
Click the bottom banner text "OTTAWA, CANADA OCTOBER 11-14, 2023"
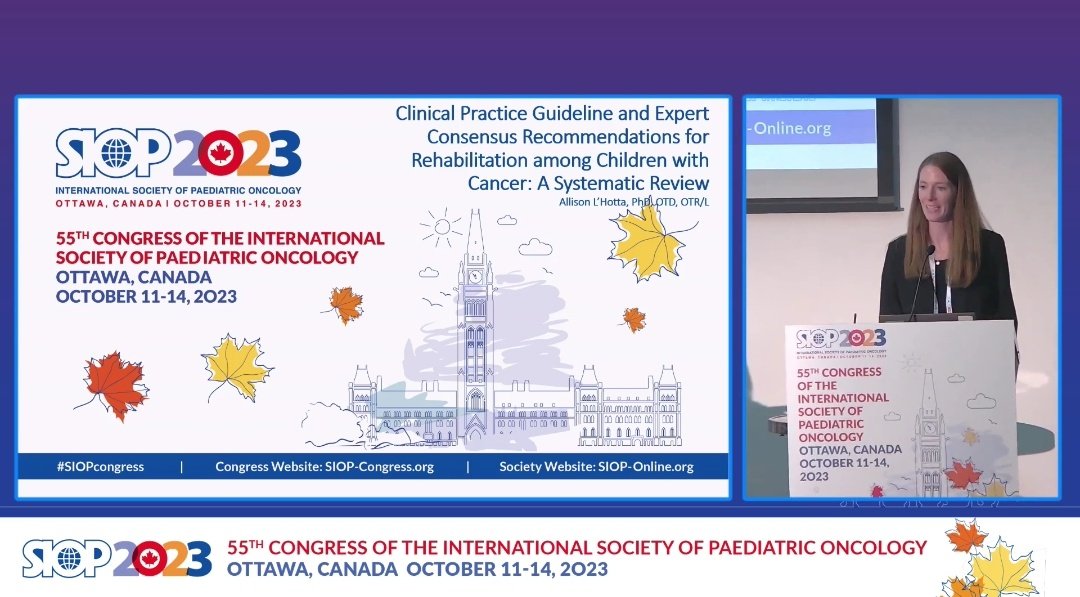417,569
